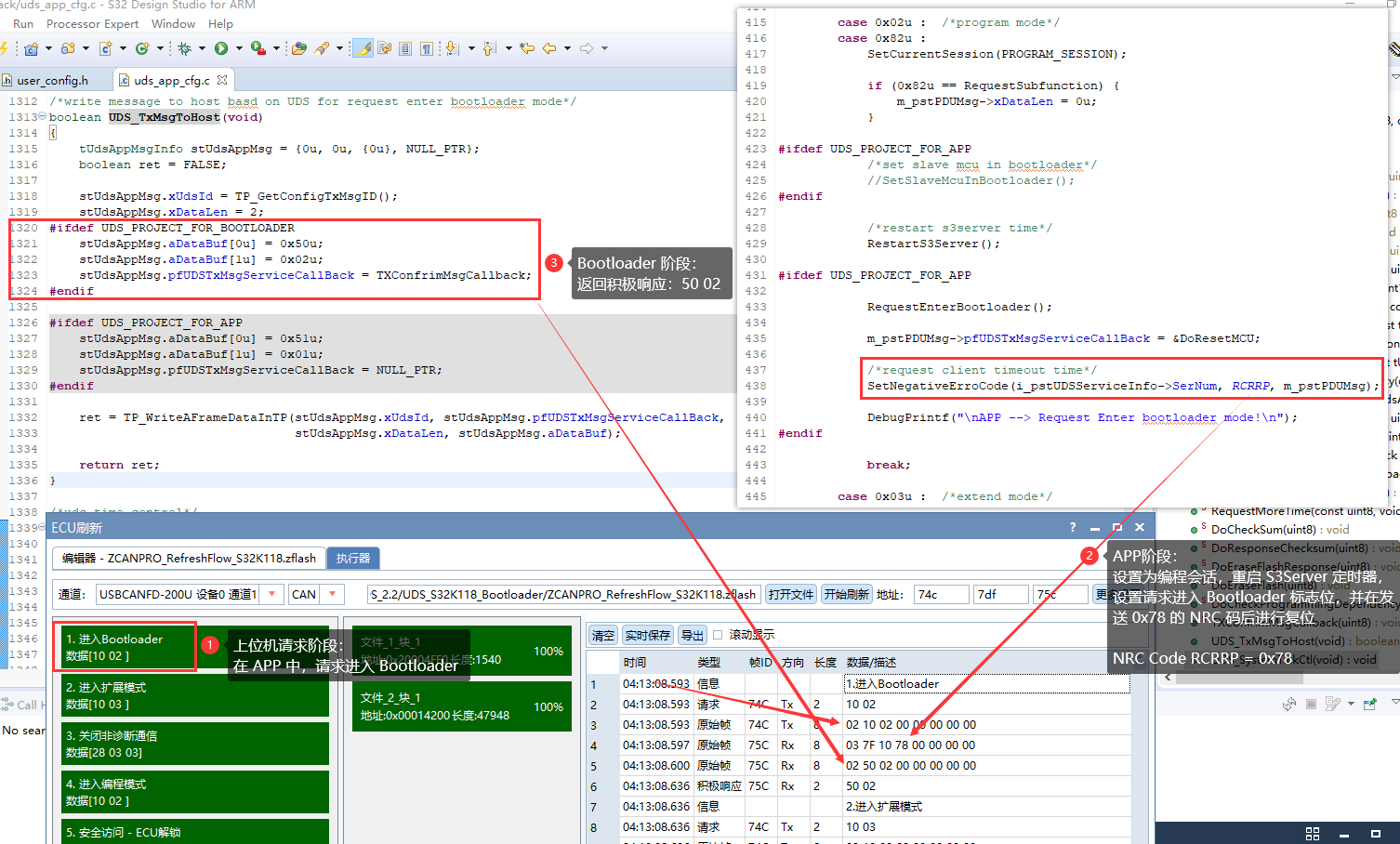1400x844 pixels.
Task: Click the address field containing 7df
Action: 1000,594
